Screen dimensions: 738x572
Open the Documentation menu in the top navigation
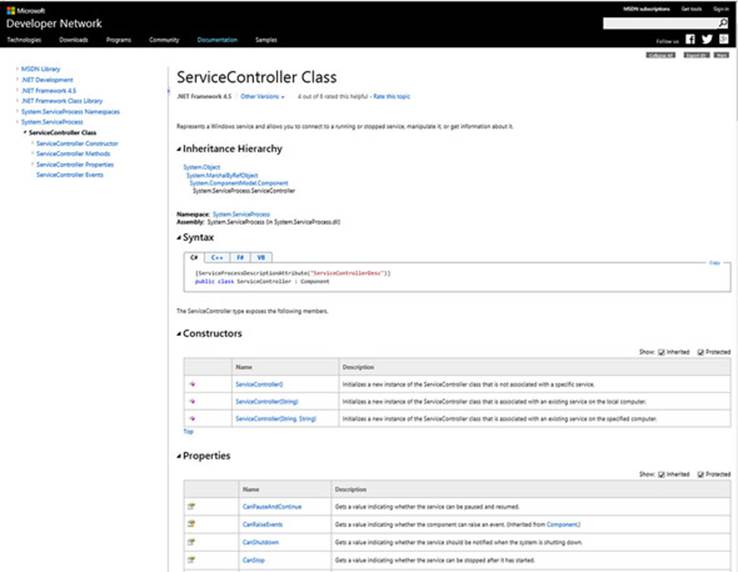[217, 40]
